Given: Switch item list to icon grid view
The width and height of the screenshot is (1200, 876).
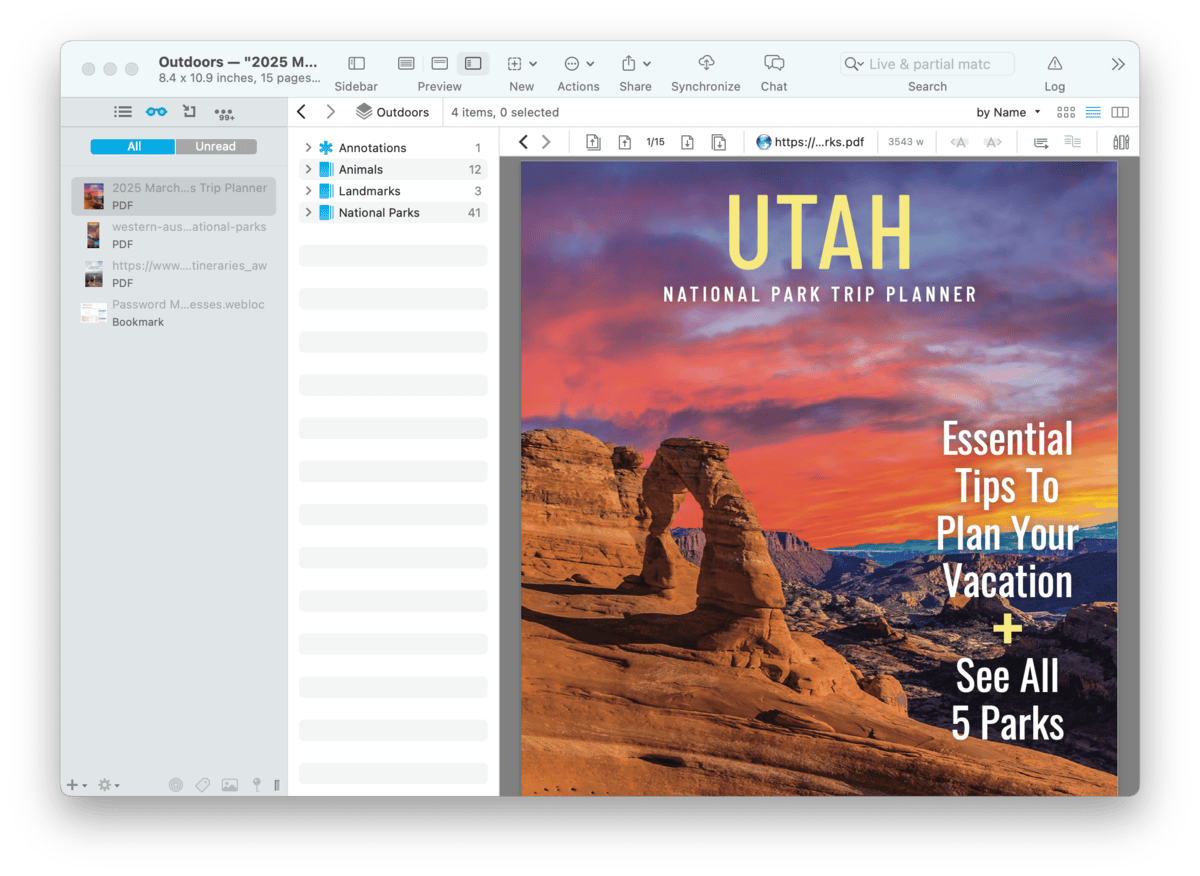Looking at the screenshot, I should point(1066,112).
